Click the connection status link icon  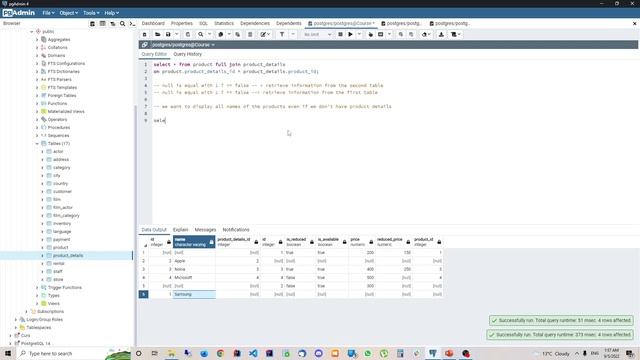pyautogui.click(x=144, y=44)
